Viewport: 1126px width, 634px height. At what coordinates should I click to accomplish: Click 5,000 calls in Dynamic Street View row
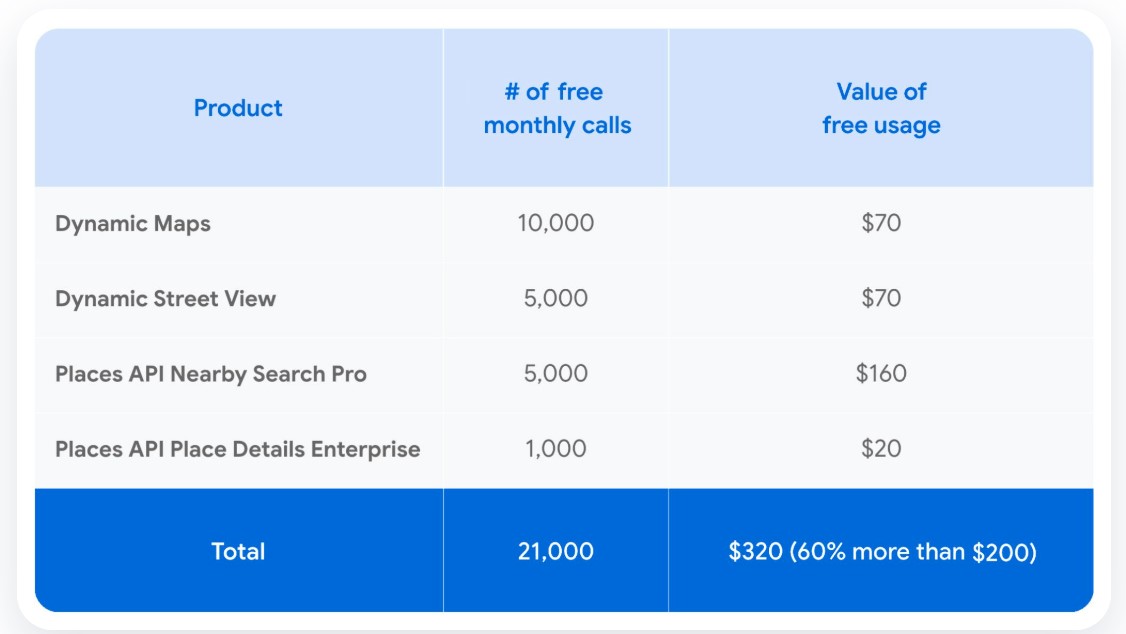pos(556,298)
